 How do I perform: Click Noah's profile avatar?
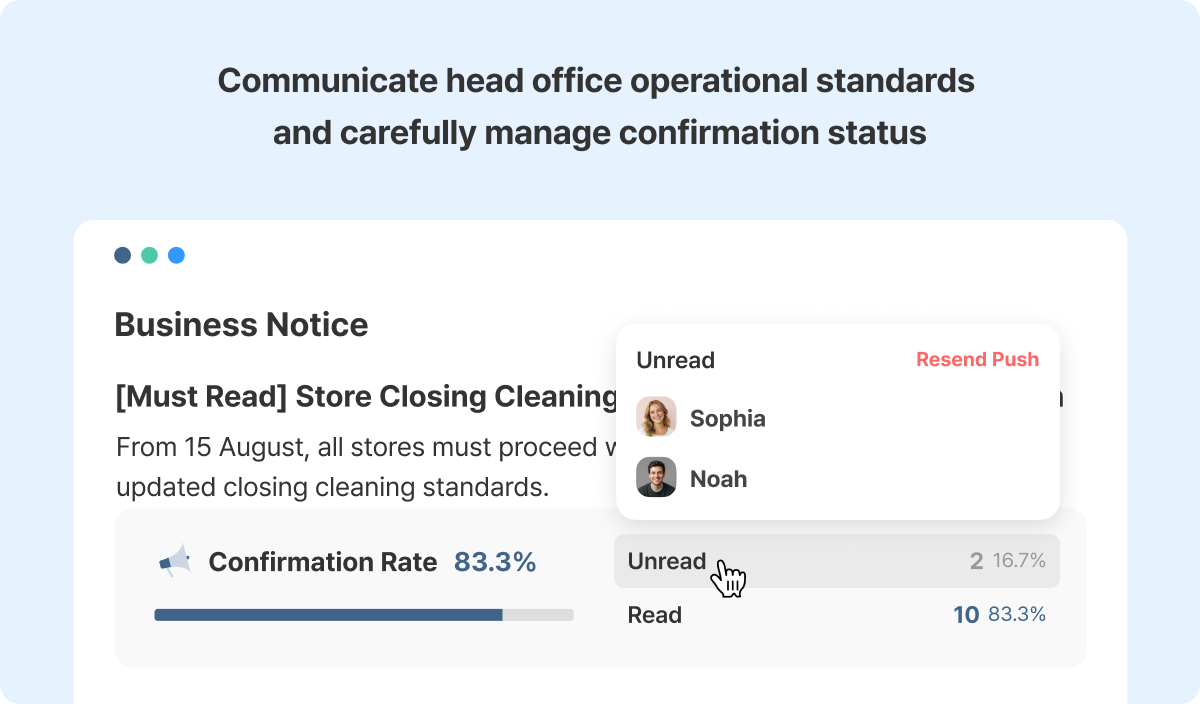coord(656,478)
